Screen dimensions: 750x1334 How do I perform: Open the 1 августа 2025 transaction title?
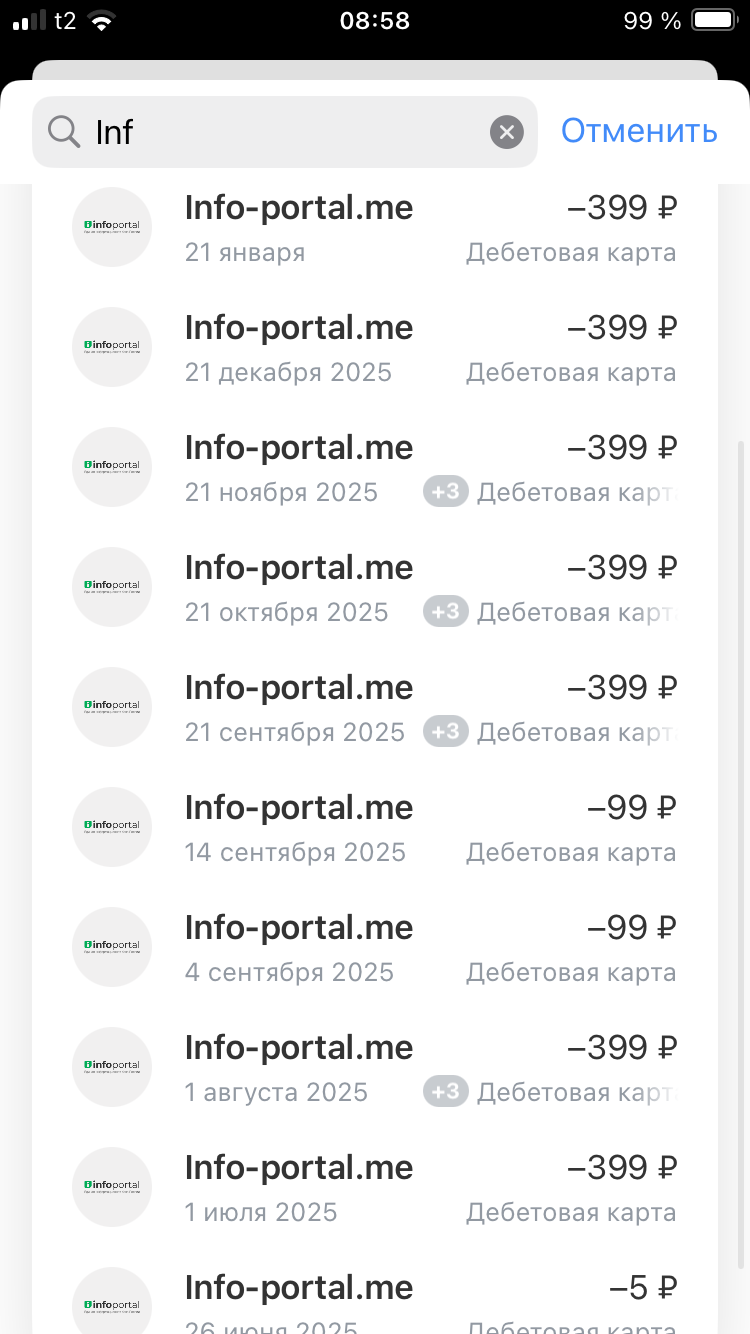coord(299,1048)
